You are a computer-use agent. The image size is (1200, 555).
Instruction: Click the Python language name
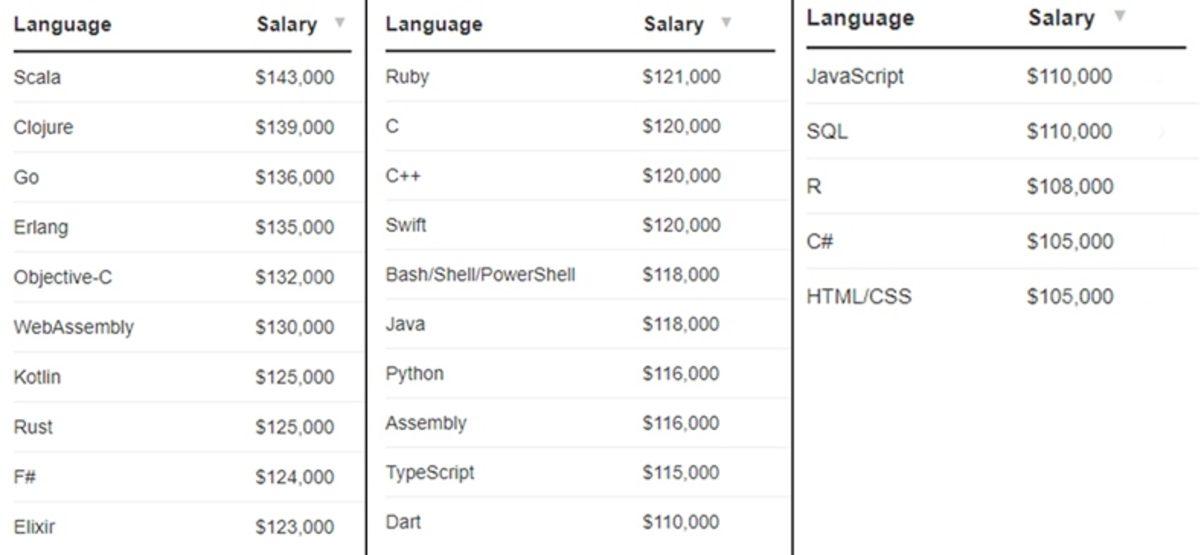point(414,374)
